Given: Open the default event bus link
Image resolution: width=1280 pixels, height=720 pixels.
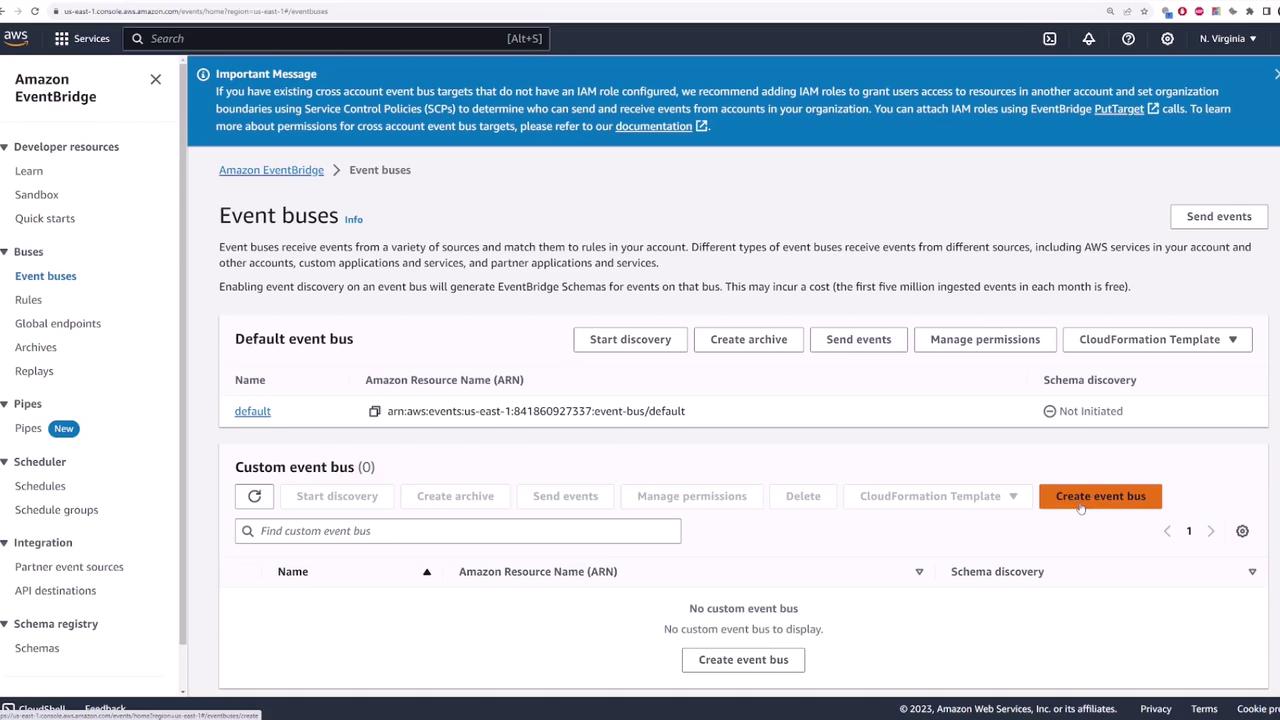Looking at the screenshot, I should (253, 411).
